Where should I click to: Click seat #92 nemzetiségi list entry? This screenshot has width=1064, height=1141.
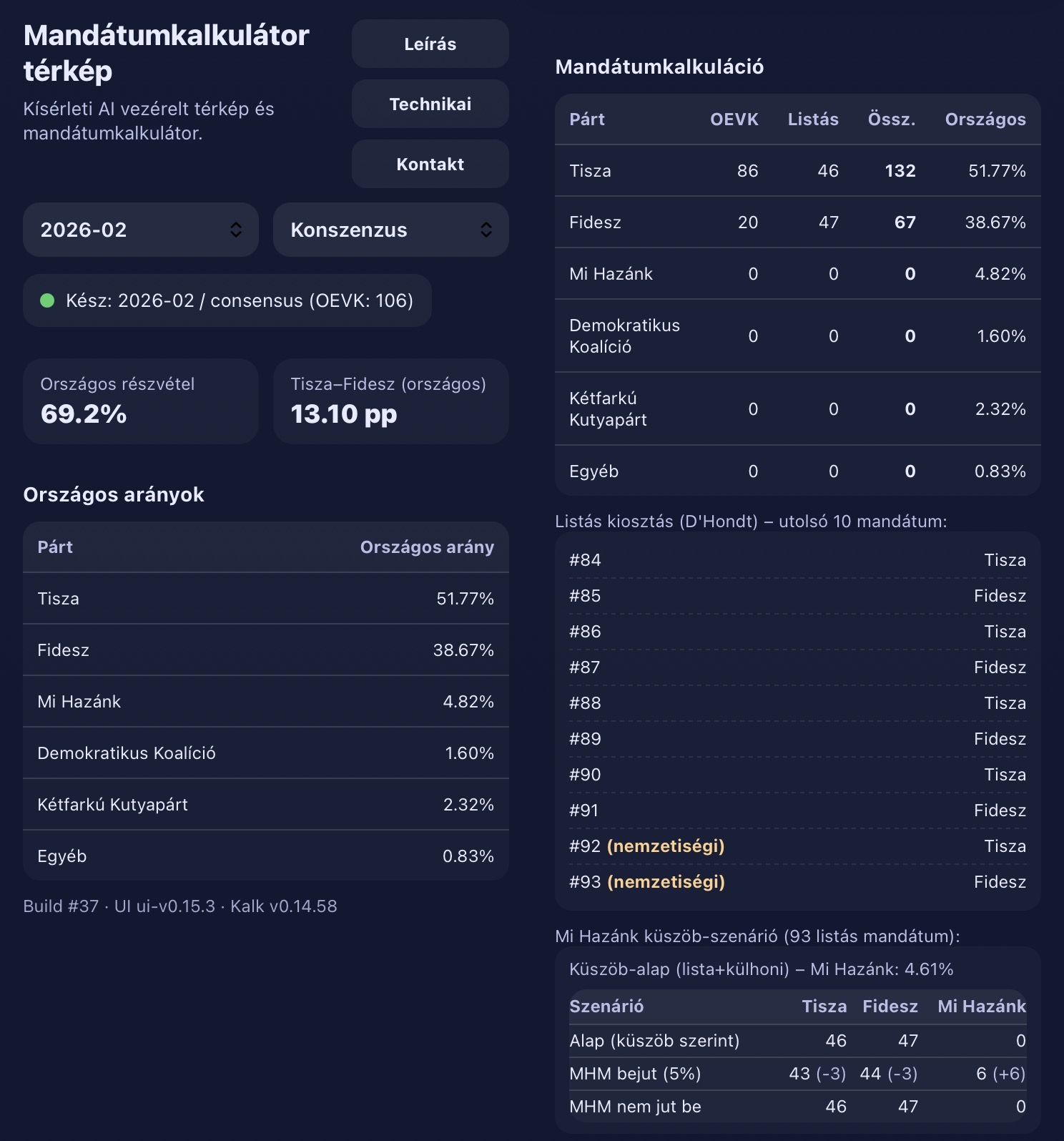pos(797,846)
